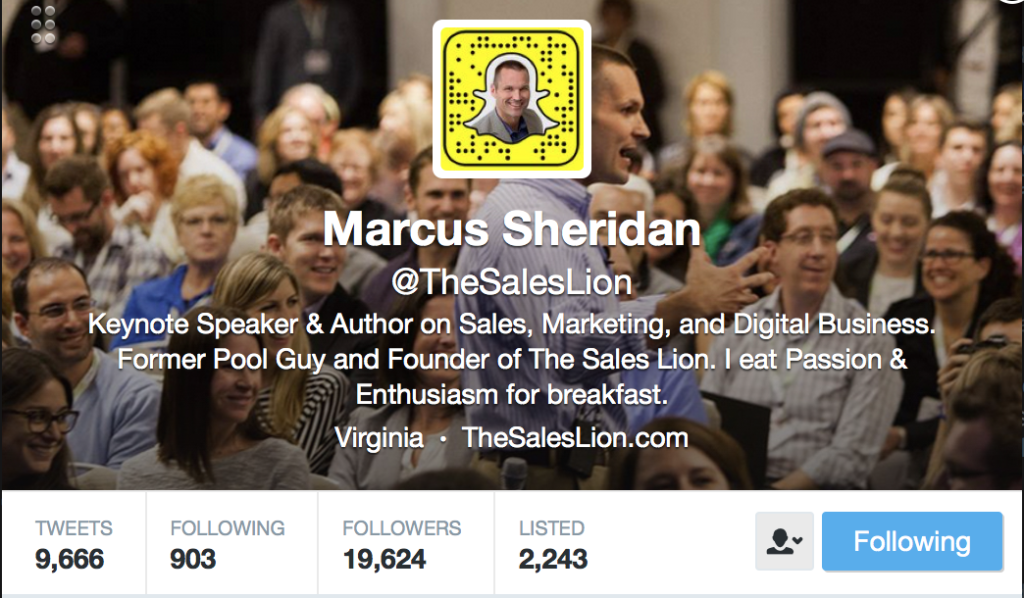The width and height of the screenshot is (1024, 598).
Task: Click the six-dot grip icon
Action: click(x=43, y=25)
